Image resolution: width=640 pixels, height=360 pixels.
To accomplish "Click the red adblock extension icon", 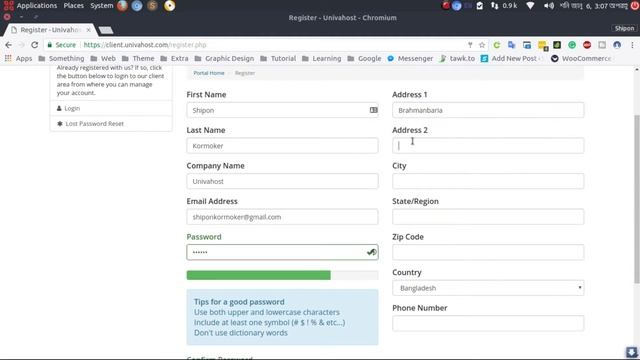I will 587,45.
